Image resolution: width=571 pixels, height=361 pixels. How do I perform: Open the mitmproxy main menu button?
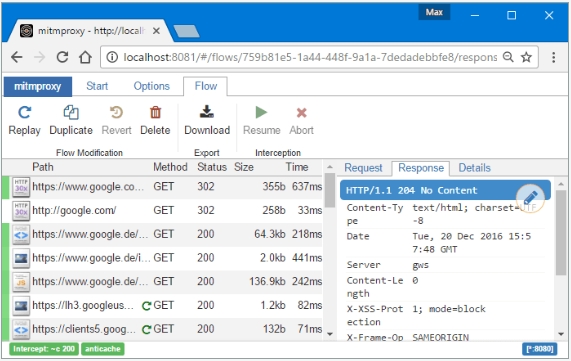pyautogui.click(x=38, y=86)
